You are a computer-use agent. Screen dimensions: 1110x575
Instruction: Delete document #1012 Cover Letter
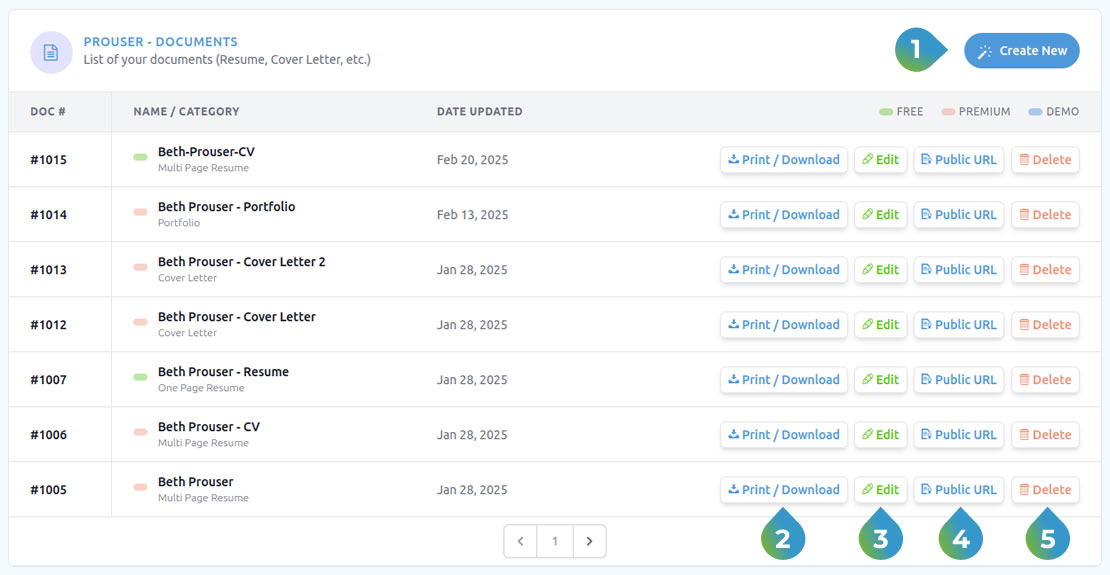point(1045,325)
